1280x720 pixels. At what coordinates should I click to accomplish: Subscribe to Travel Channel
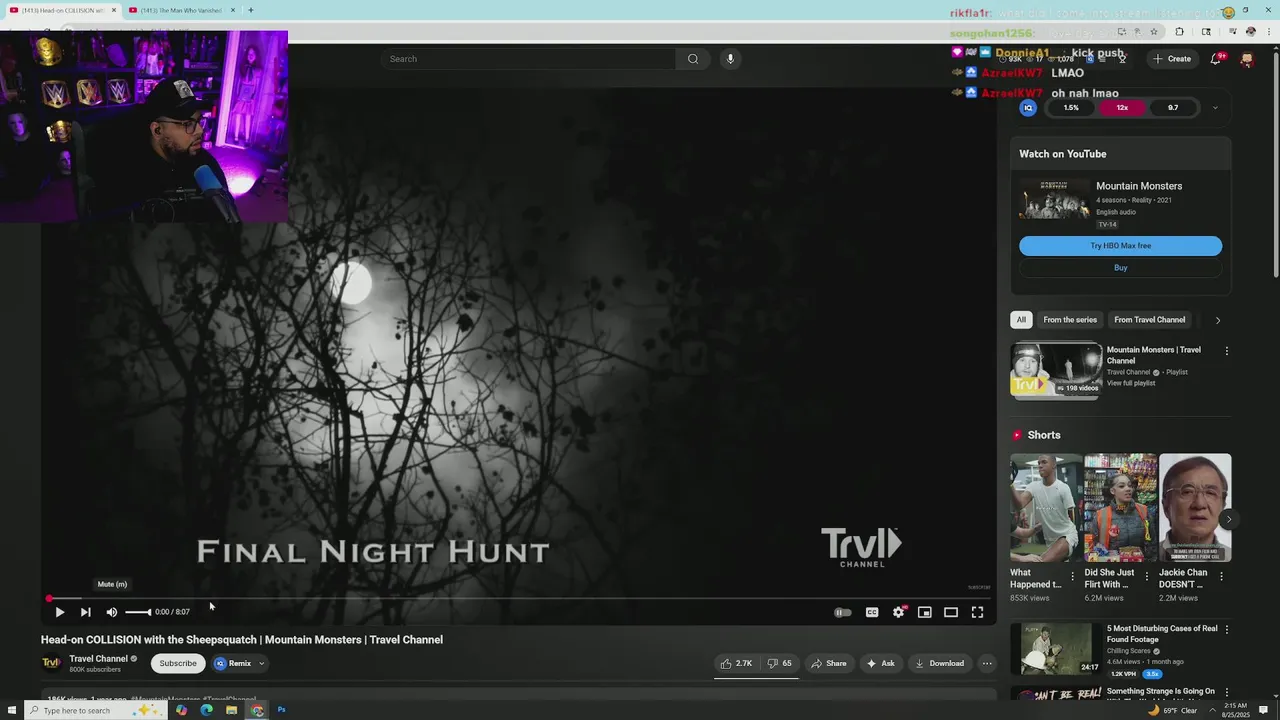point(178,663)
